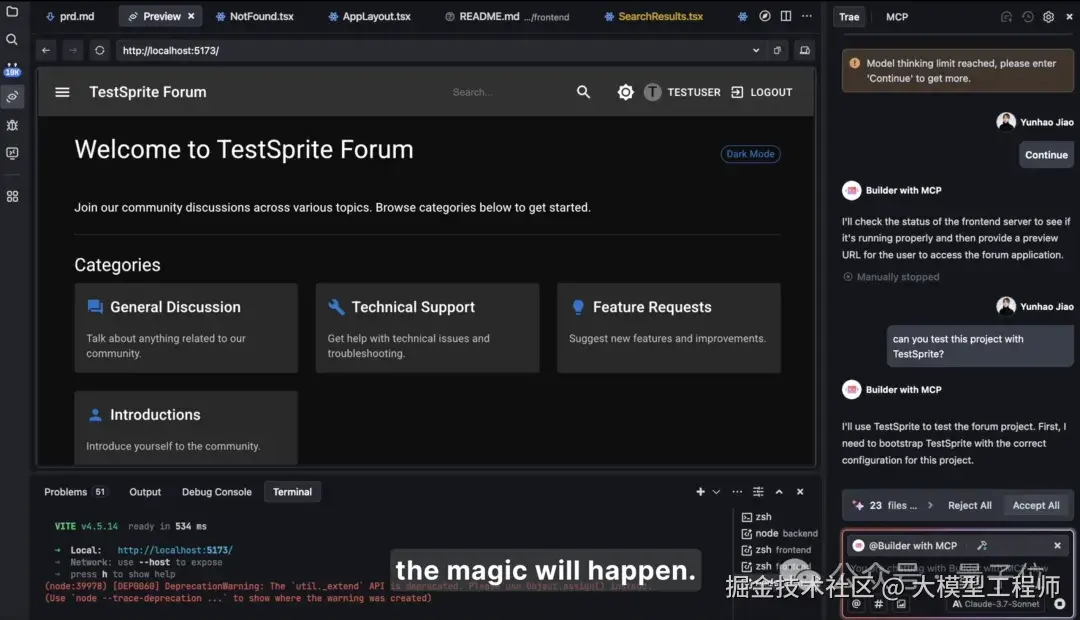Open chat history clock icon
The width and height of the screenshot is (1080, 620).
pyautogui.click(x=1028, y=17)
